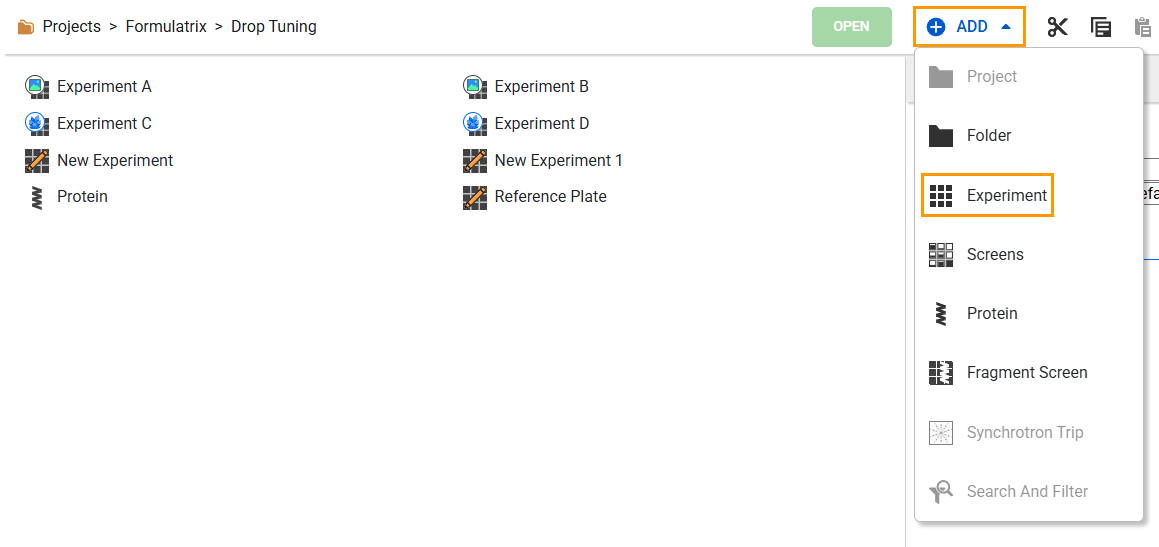Go to Projects in breadcrumb path

[72, 27]
